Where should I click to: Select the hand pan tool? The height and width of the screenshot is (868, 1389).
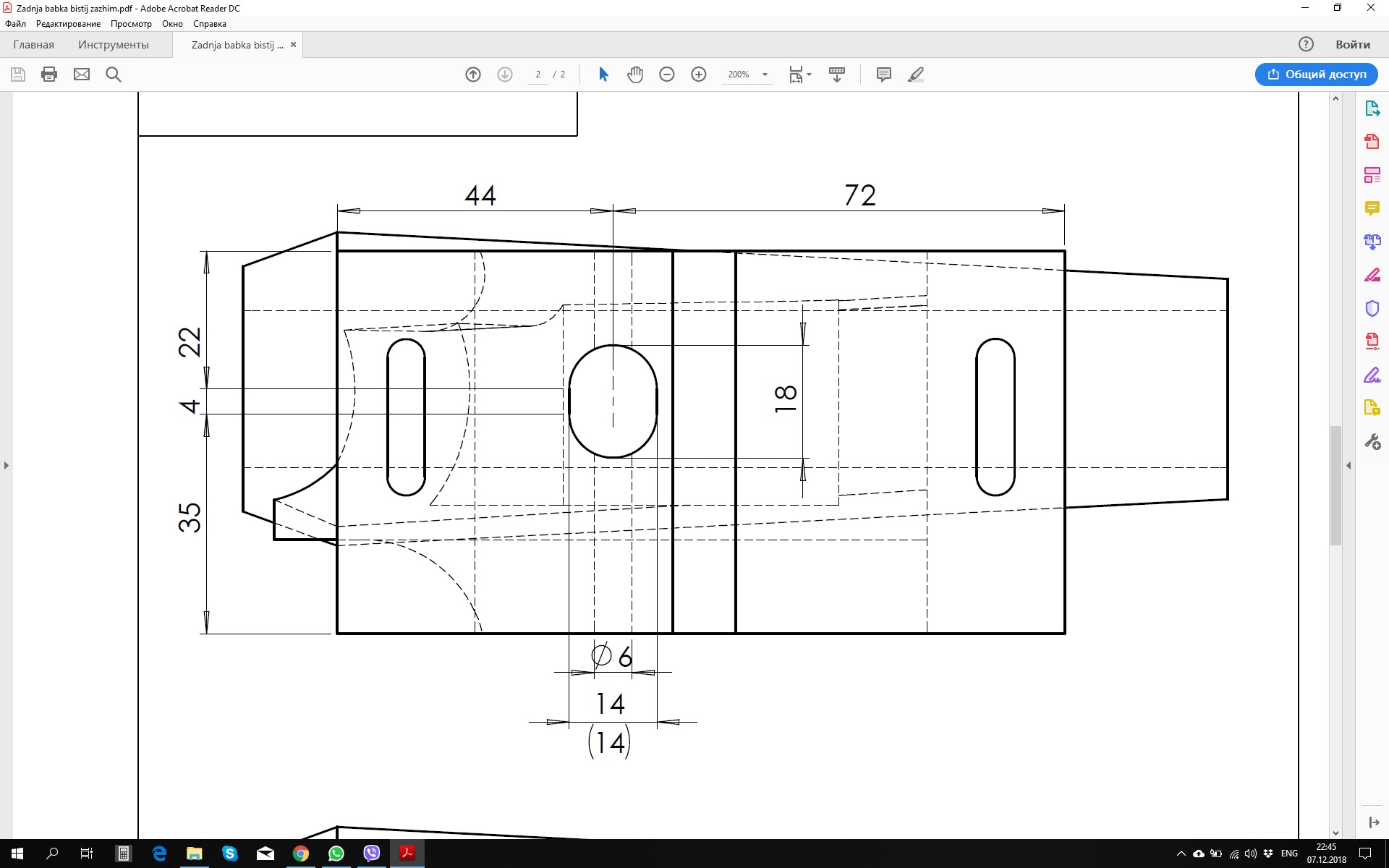pyautogui.click(x=635, y=75)
